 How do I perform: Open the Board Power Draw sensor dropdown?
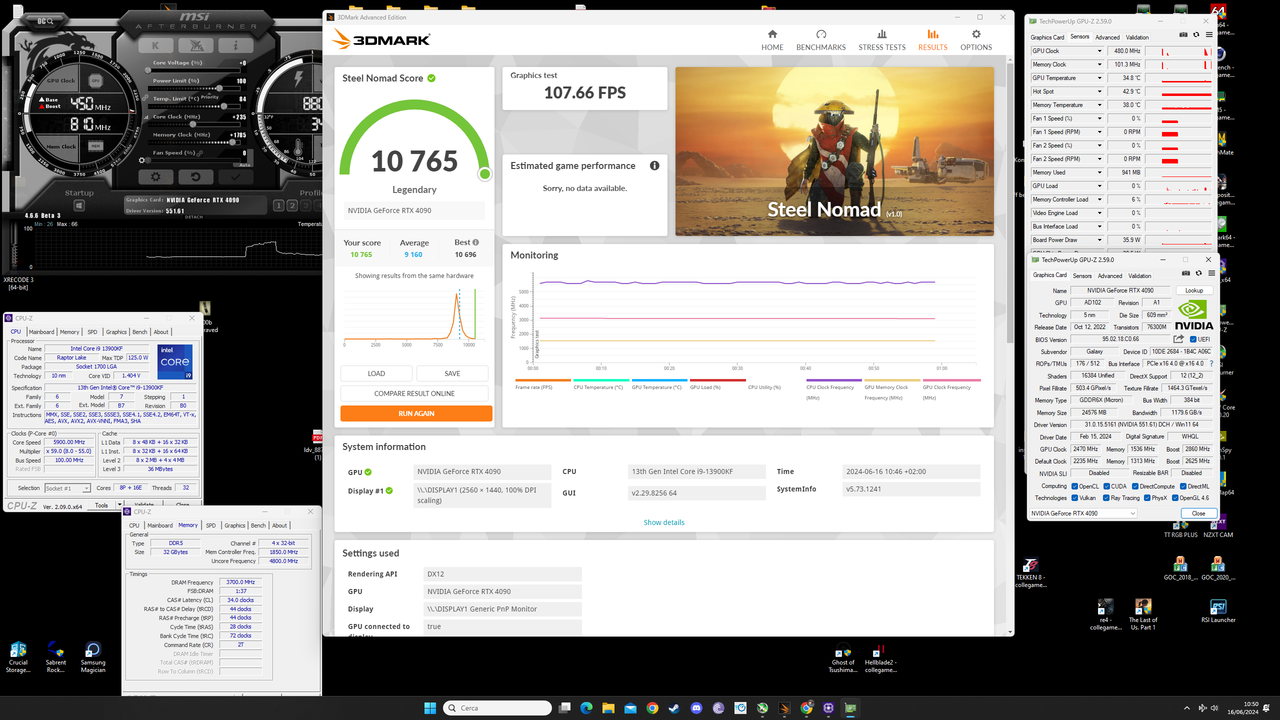click(1099, 240)
